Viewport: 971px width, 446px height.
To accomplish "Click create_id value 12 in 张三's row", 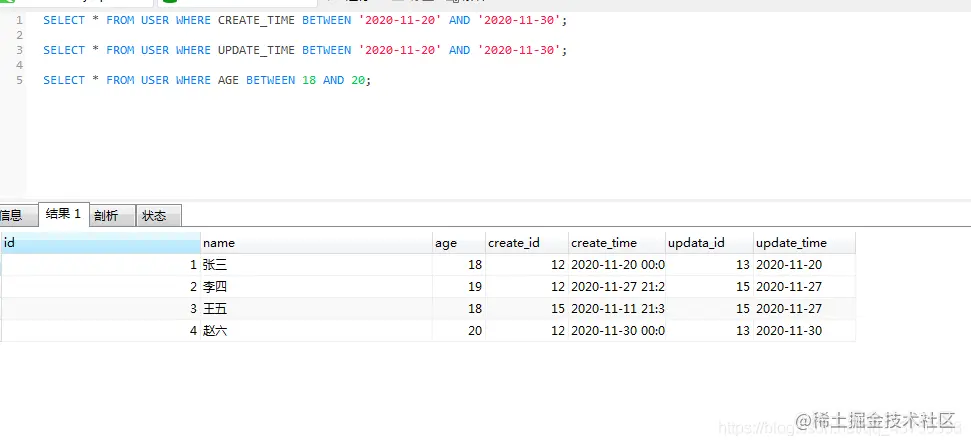I will point(527,265).
